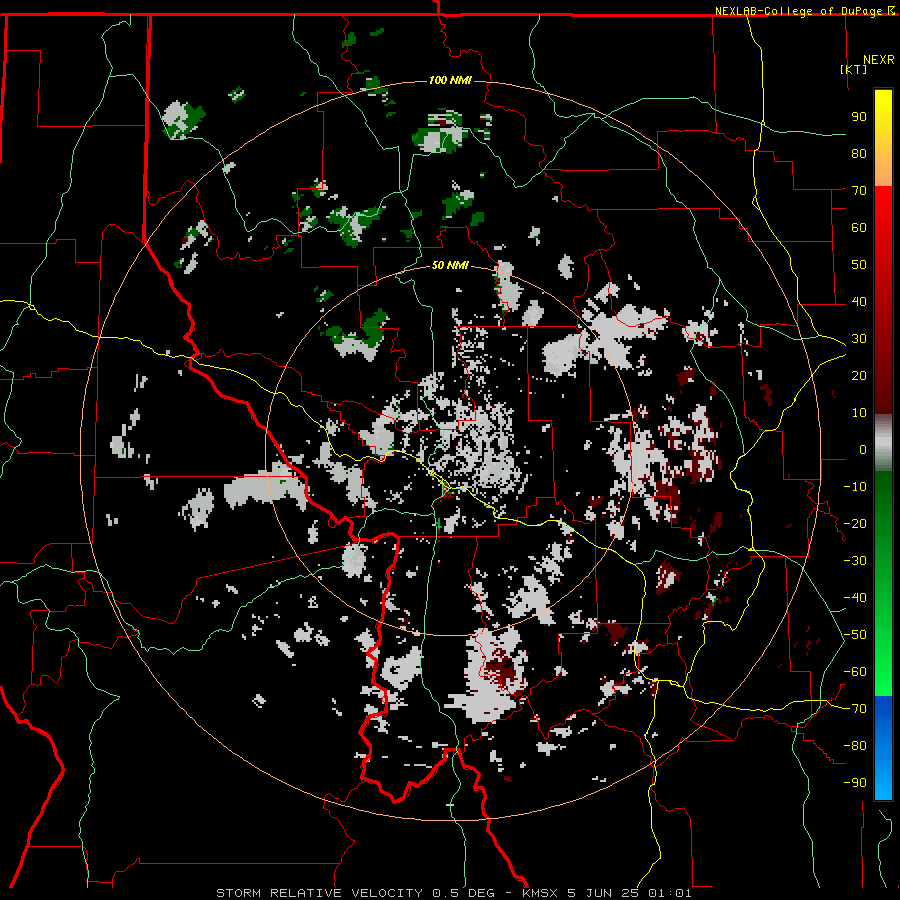
Task: Click the 50 value on velocity legend
Action: tap(859, 265)
